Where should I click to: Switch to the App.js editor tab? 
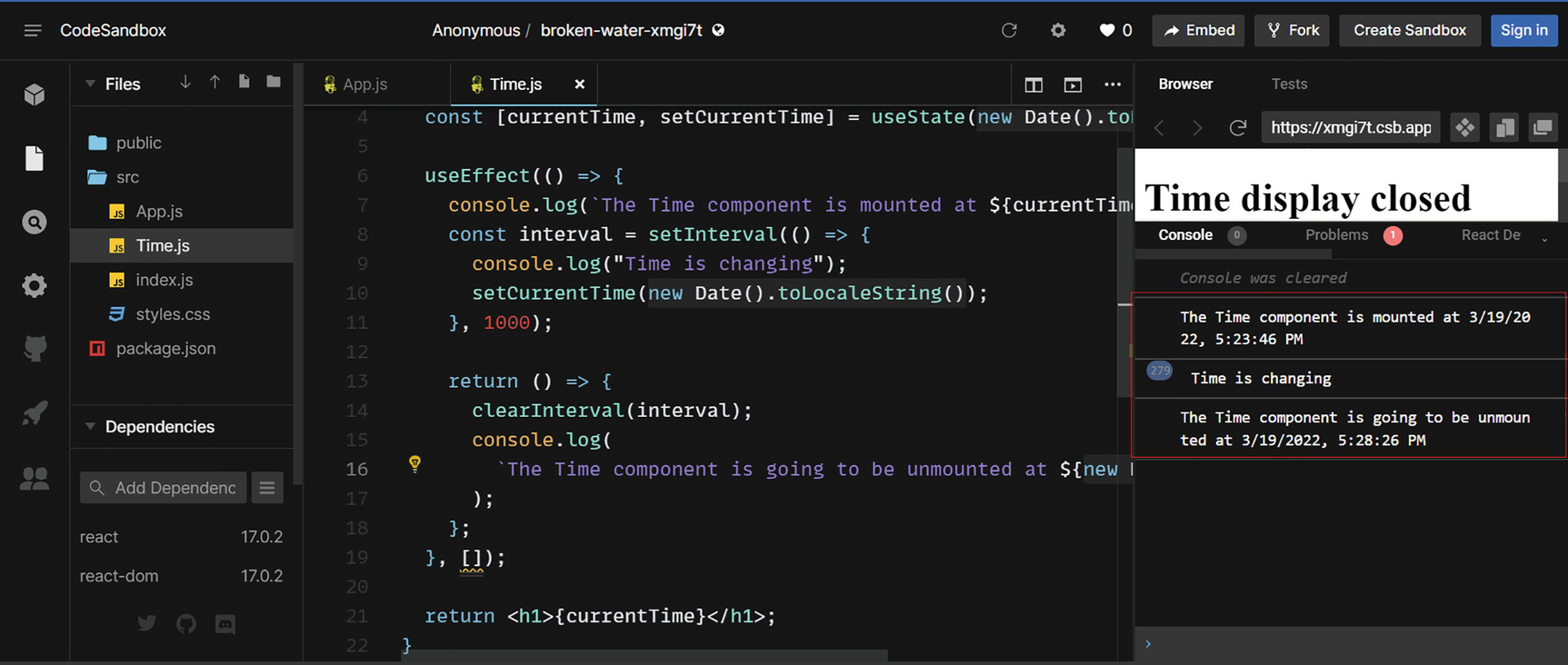tap(365, 84)
